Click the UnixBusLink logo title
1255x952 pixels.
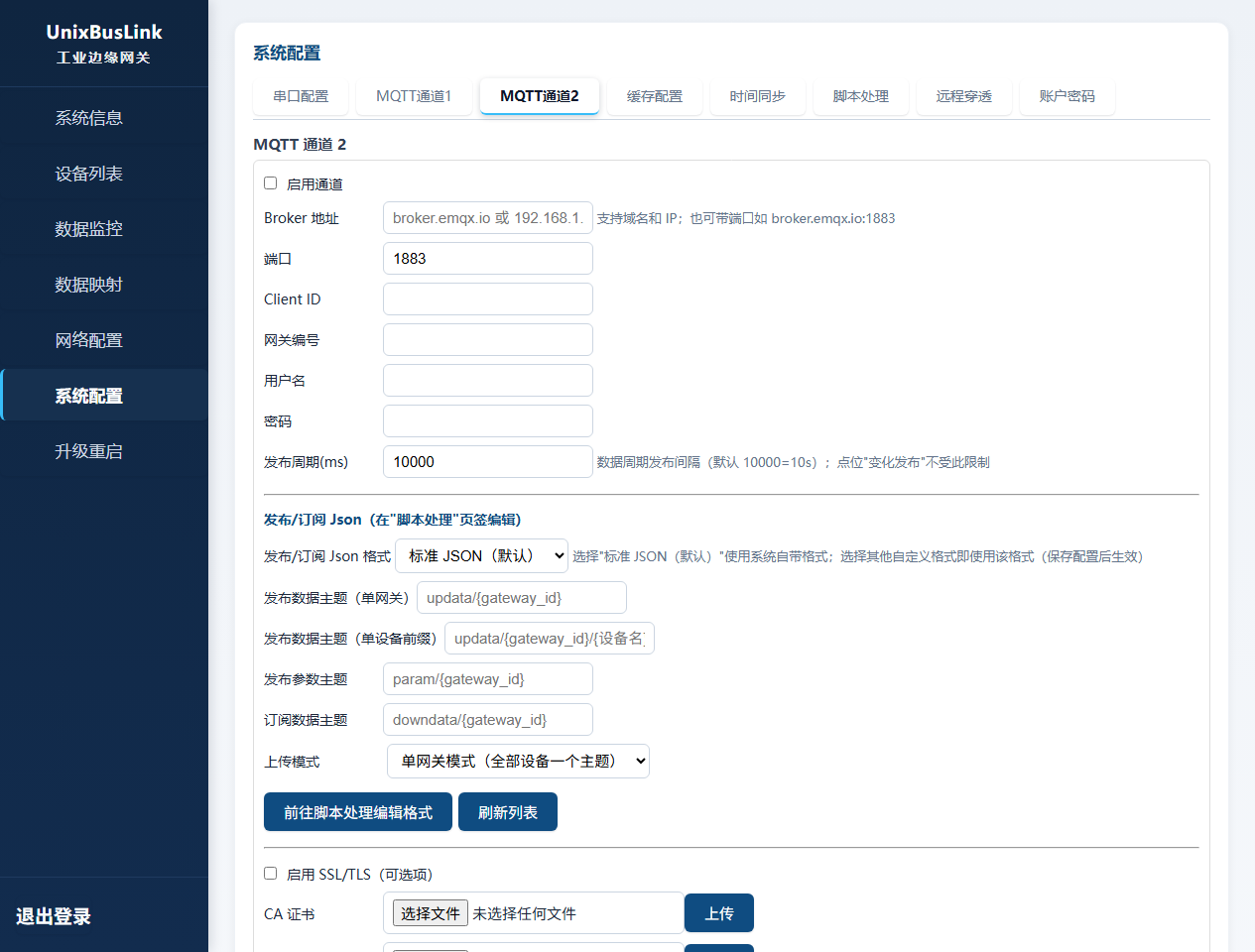click(104, 32)
